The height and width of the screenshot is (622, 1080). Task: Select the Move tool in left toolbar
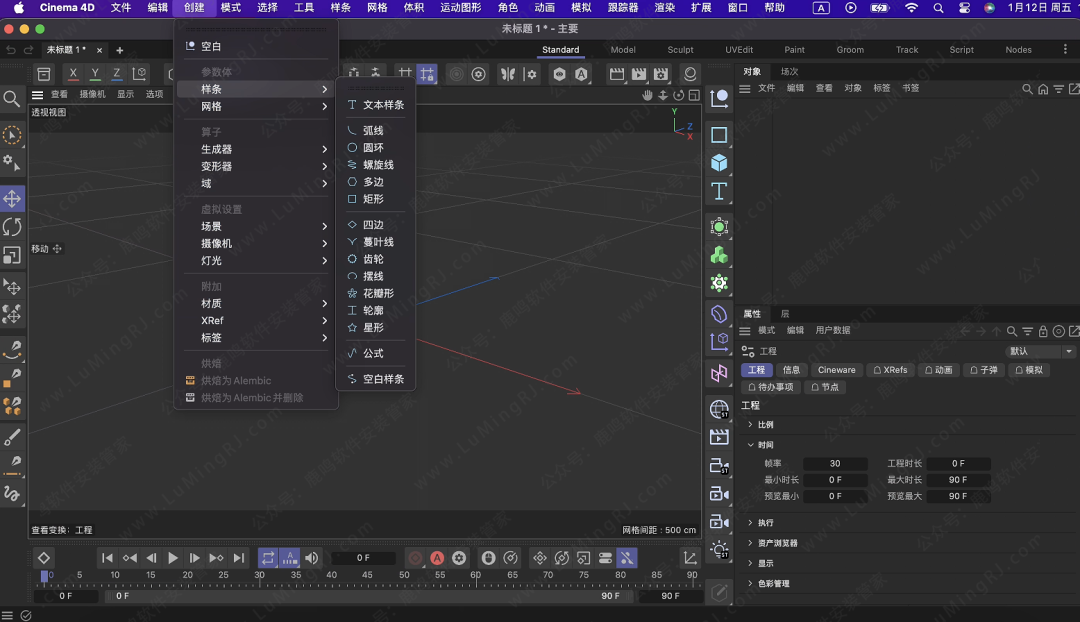pos(12,198)
